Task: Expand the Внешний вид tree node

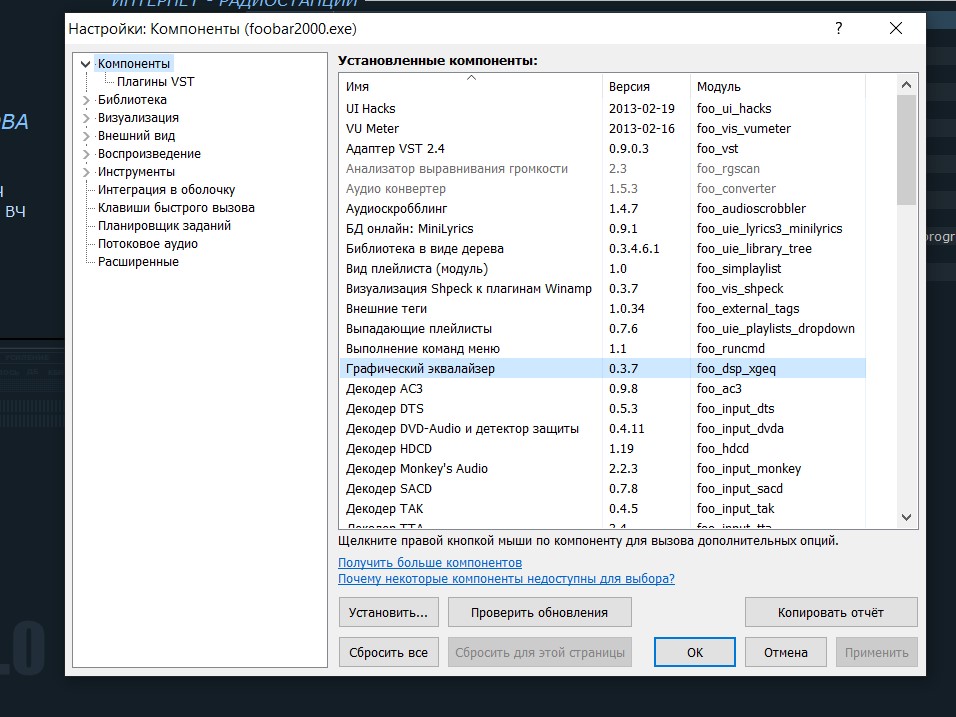Action: pos(86,136)
